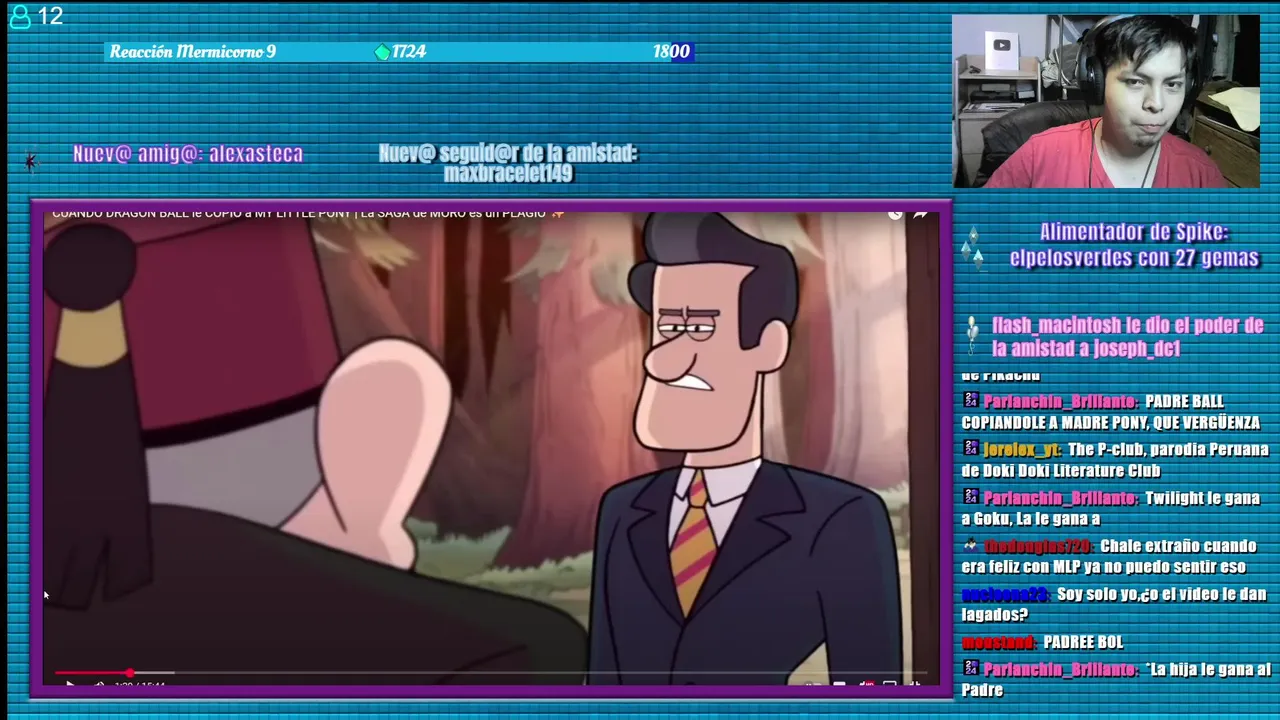Click the viewer count person icon
The height and width of the screenshot is (720, 1280).
[19, 17]
